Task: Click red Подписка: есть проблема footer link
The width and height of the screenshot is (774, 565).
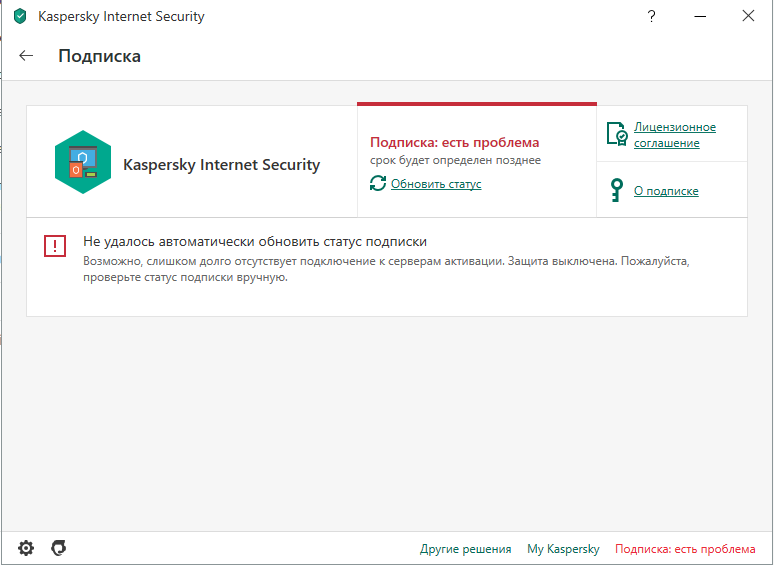Action: click(x=685, y=549)
